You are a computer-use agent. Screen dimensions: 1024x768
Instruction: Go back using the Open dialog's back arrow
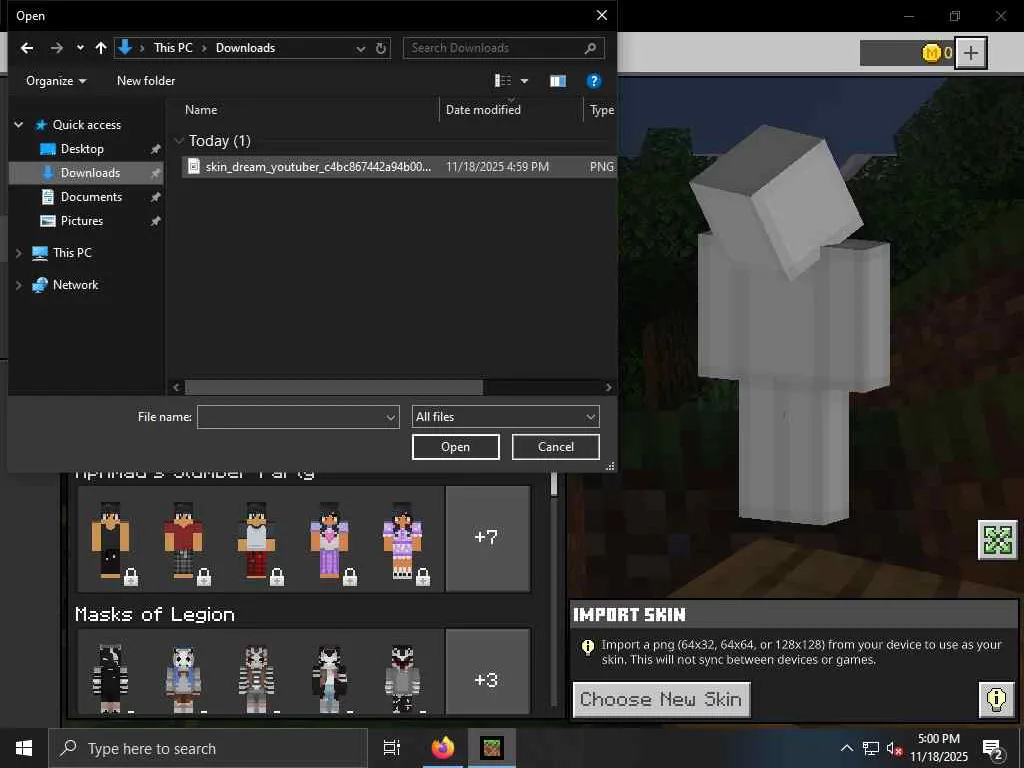pos(27,48)
